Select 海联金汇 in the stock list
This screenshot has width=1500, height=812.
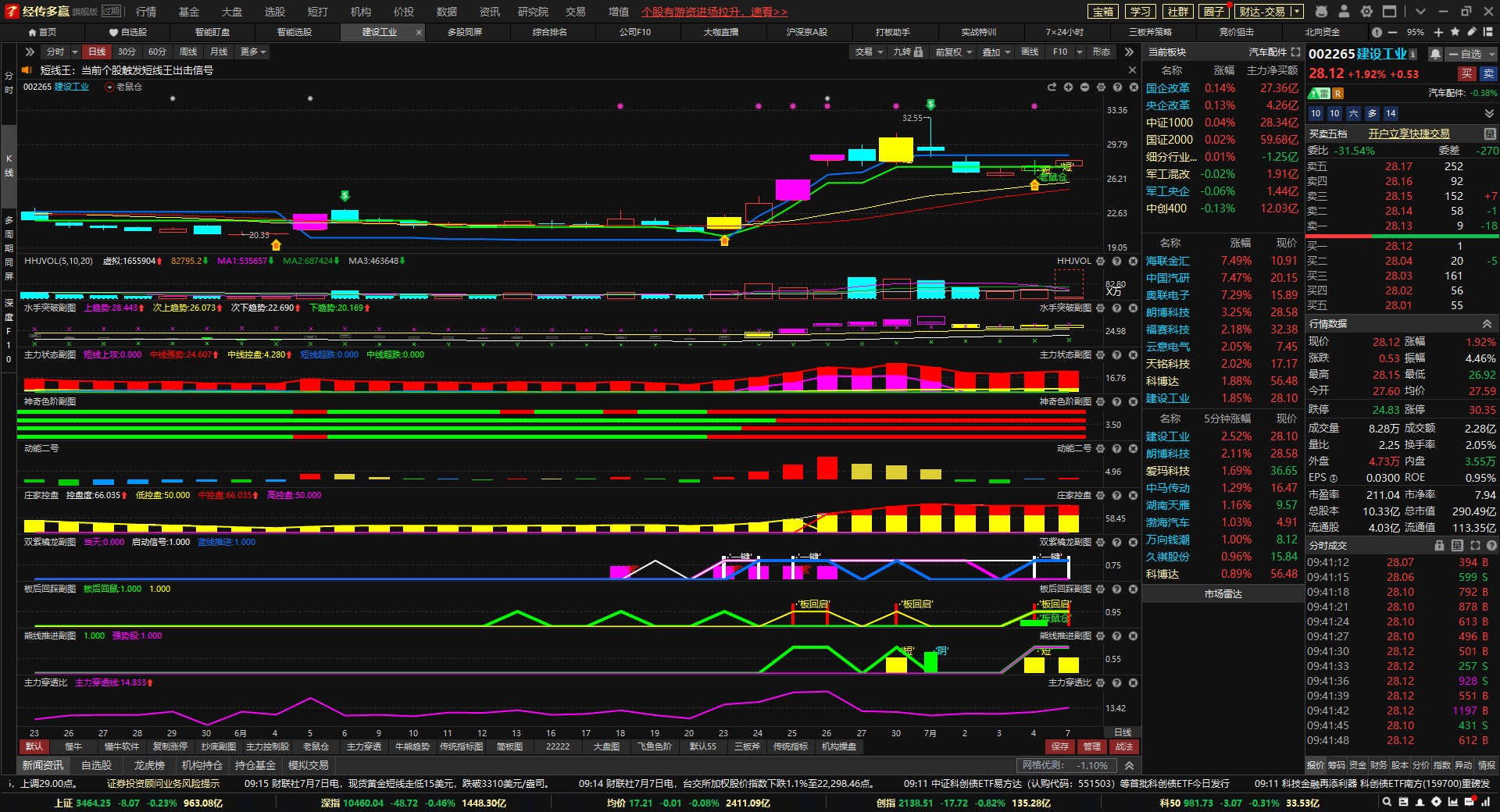point(1167,261)
